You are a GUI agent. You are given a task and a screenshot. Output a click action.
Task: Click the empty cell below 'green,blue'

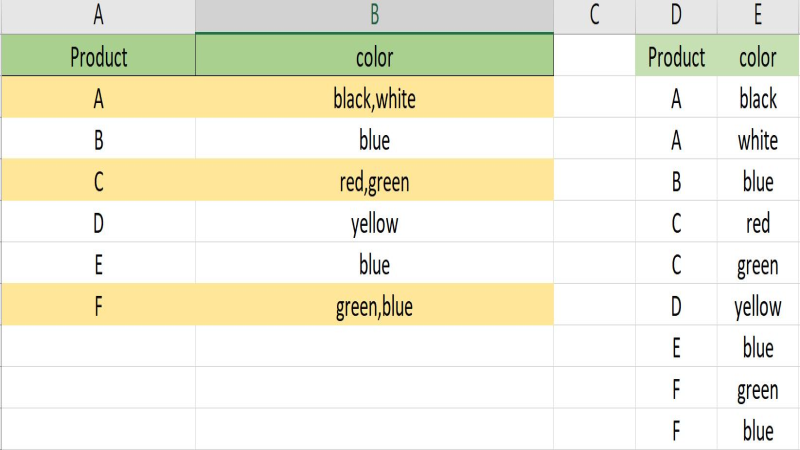(x=374, y=346)
